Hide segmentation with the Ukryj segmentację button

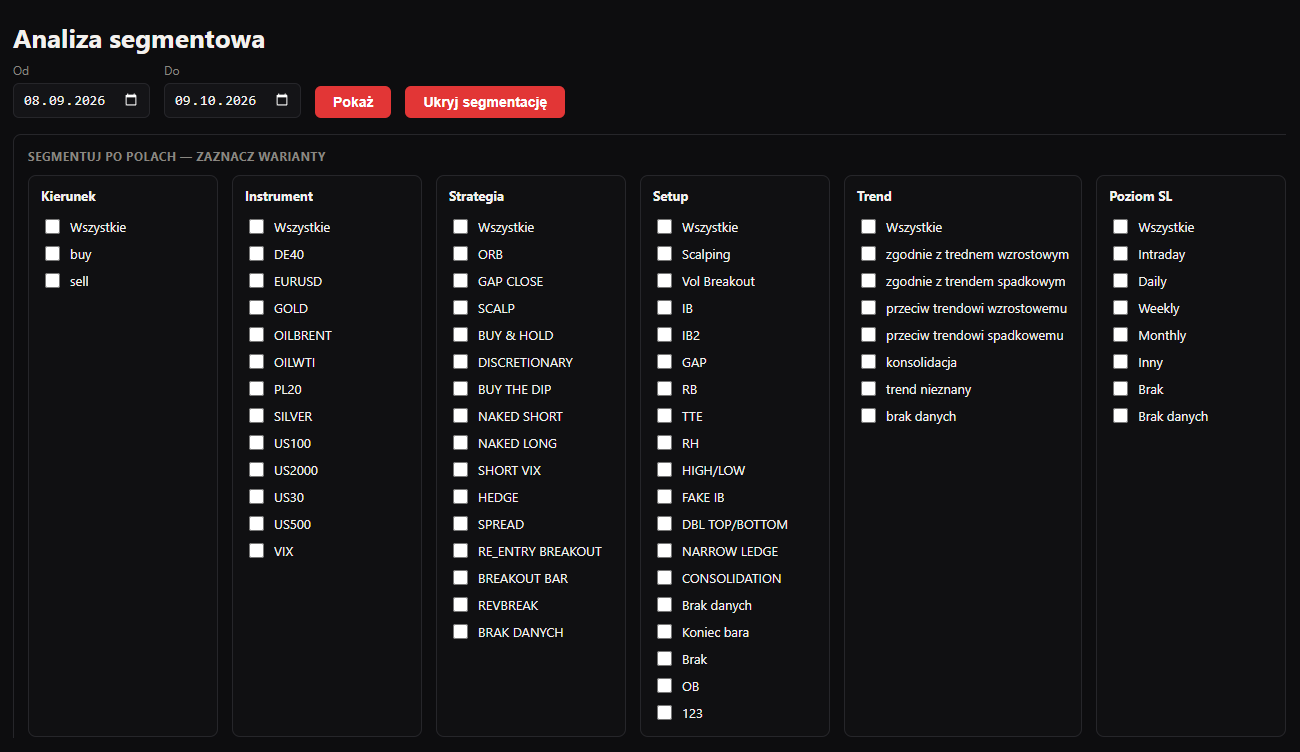(485, 102)
